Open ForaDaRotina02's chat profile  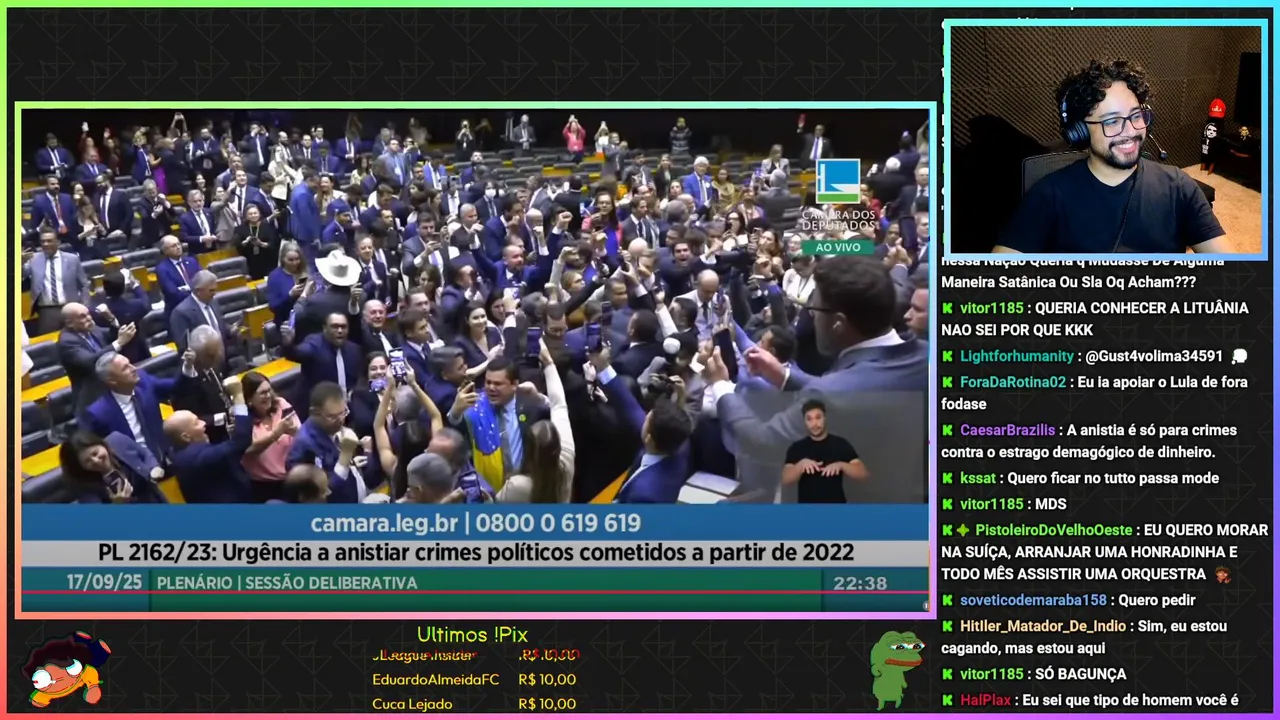click(x=1013, y=382)
